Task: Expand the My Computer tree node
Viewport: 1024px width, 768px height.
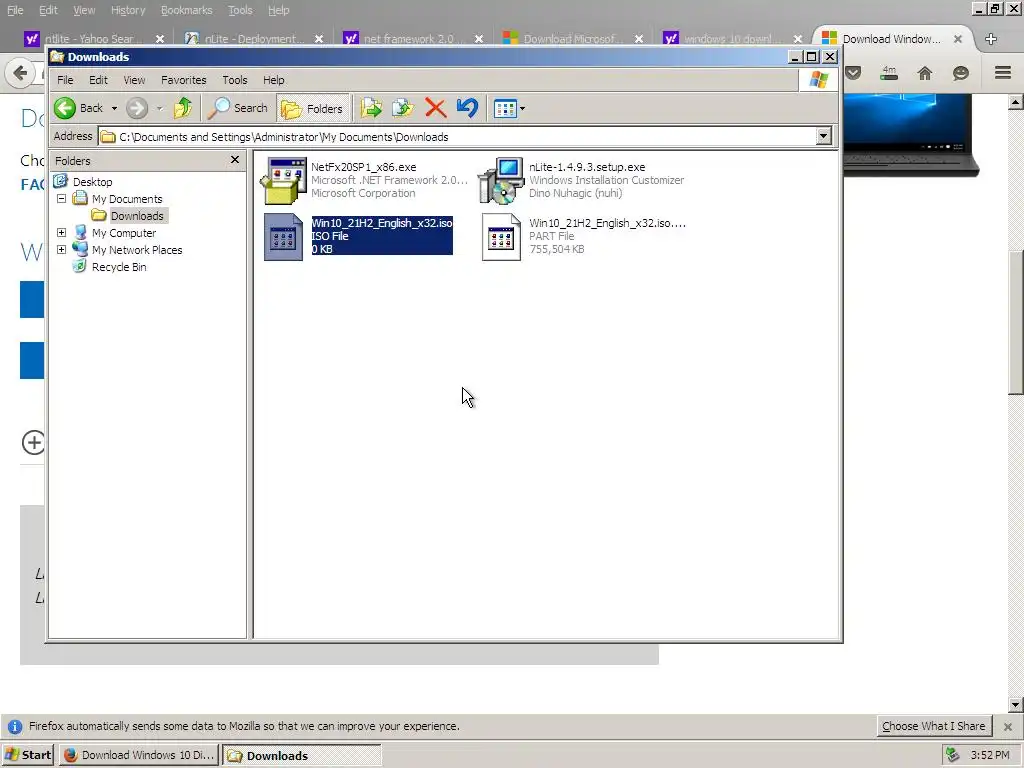Action: (x=61, y=232)
